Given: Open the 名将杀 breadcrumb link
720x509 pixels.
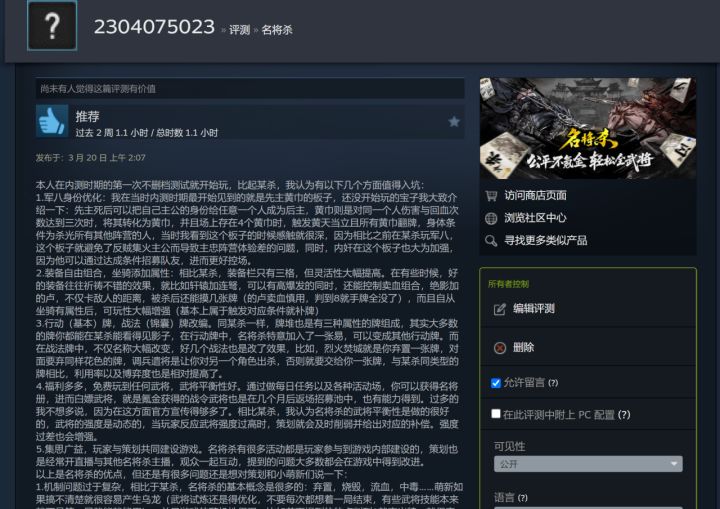Looking at the screenshot, I should click(x=277, y=30).
